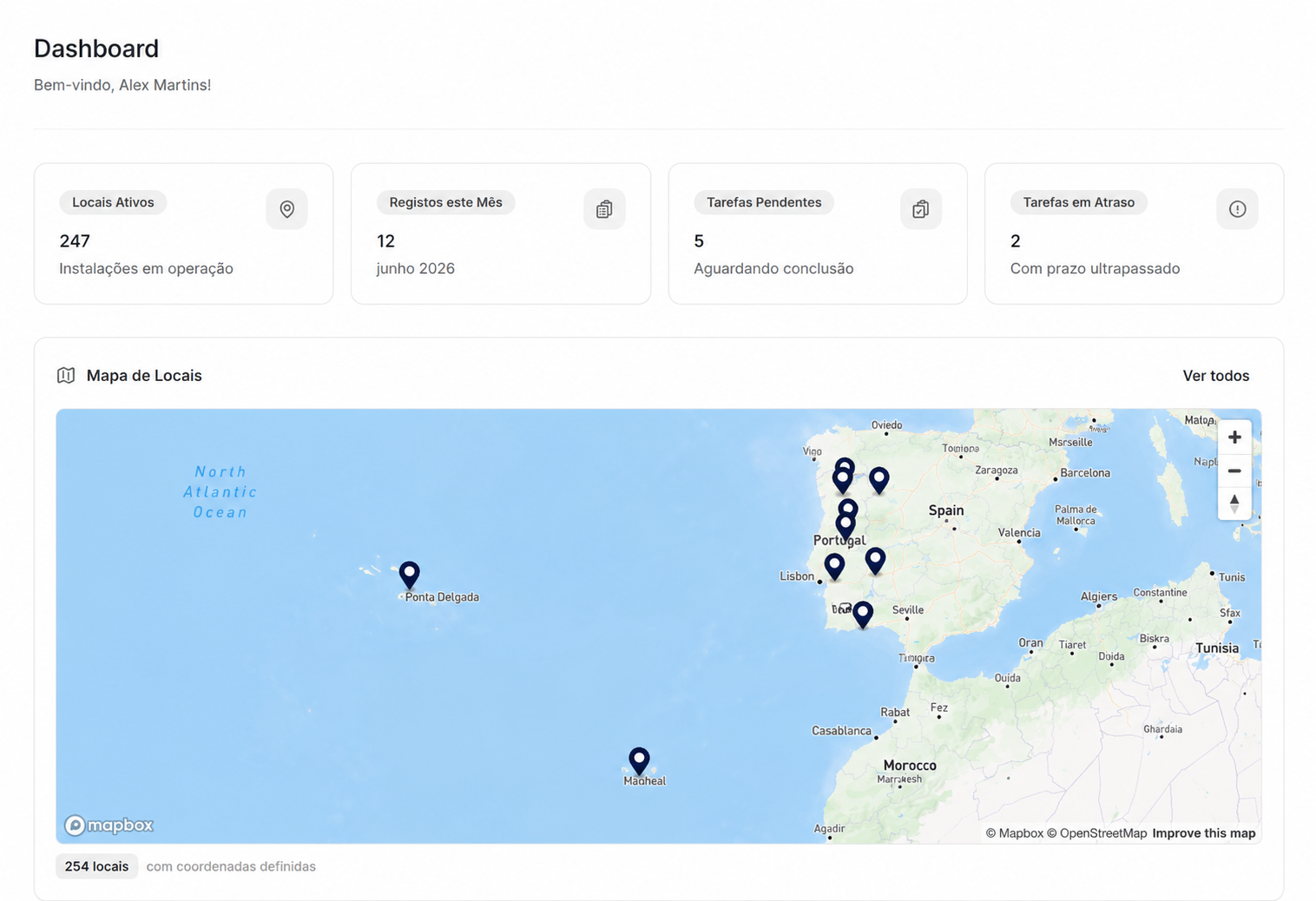
Task: Click the clipboard icon in Registos este Mês card
Action: [604, 209]
